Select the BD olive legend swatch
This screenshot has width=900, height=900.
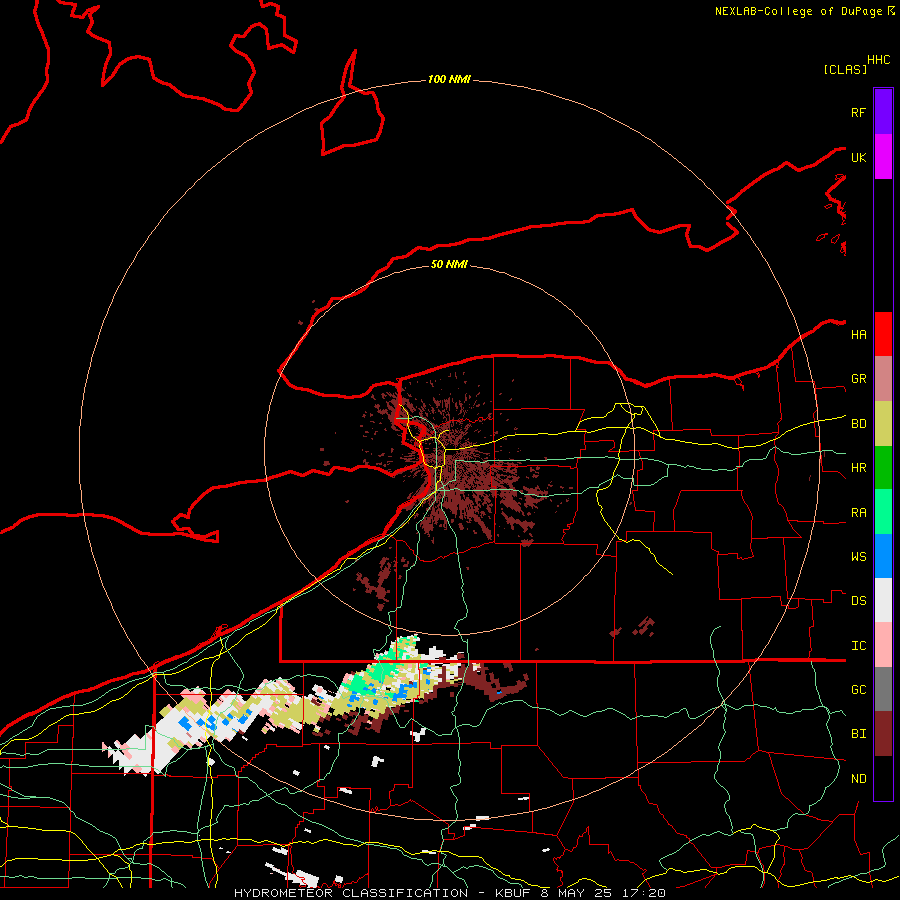883,424
